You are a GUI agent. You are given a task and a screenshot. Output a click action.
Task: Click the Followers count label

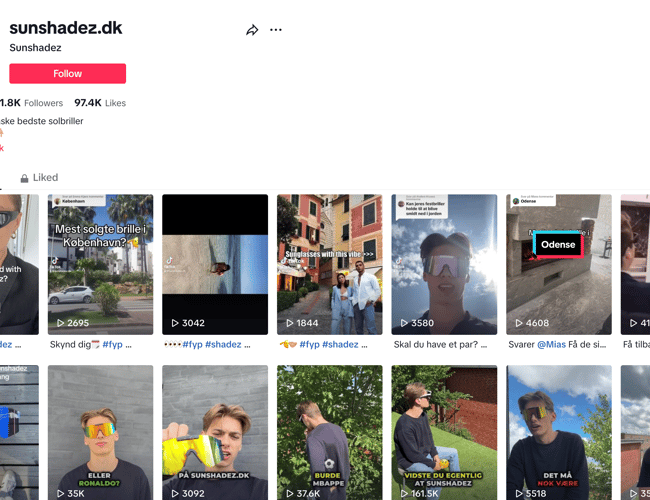(x=44, y=103)
